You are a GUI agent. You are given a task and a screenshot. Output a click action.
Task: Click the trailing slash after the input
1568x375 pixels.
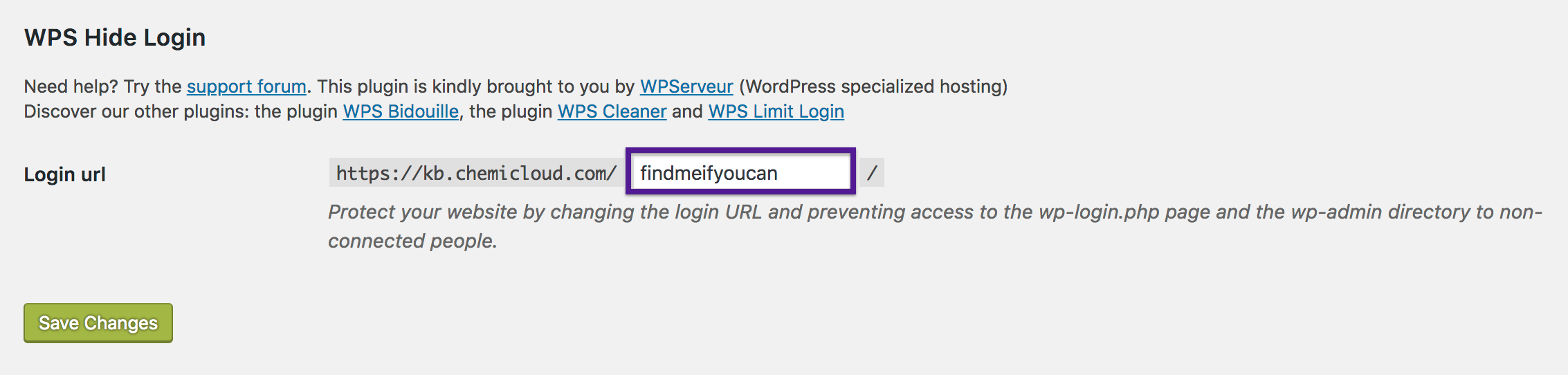click(x=872, y=173)
